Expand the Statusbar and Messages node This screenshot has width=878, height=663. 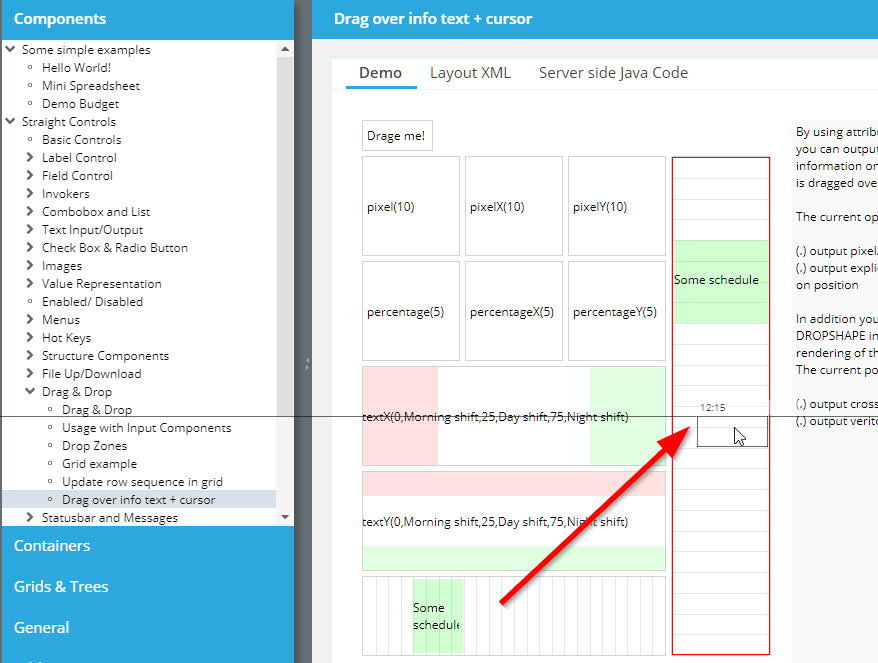30,518
